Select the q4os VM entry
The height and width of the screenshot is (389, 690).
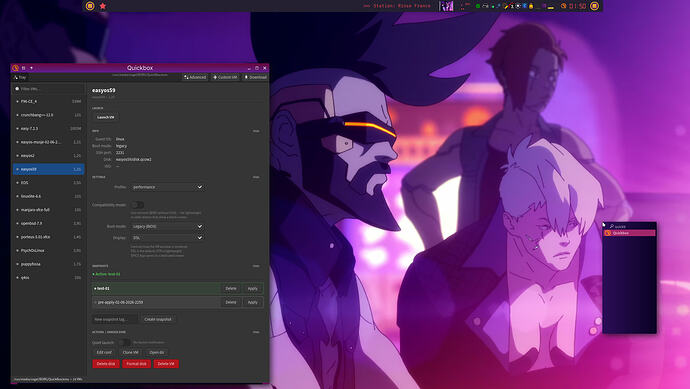(x=48, y=278)
